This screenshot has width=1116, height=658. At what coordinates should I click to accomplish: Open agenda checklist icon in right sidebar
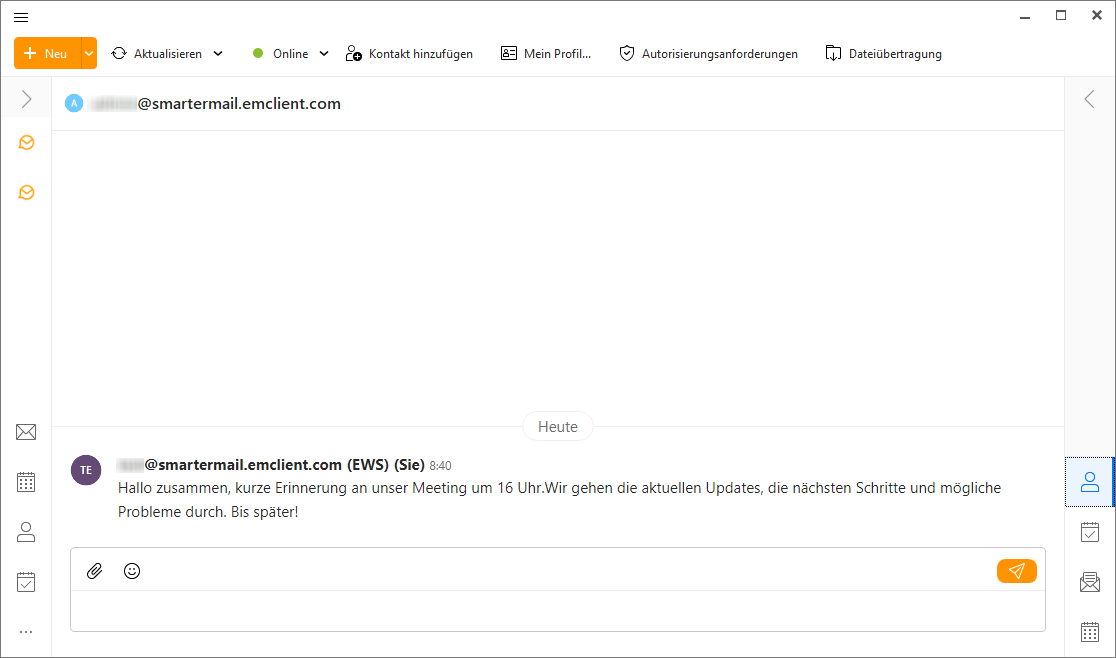1090,532
